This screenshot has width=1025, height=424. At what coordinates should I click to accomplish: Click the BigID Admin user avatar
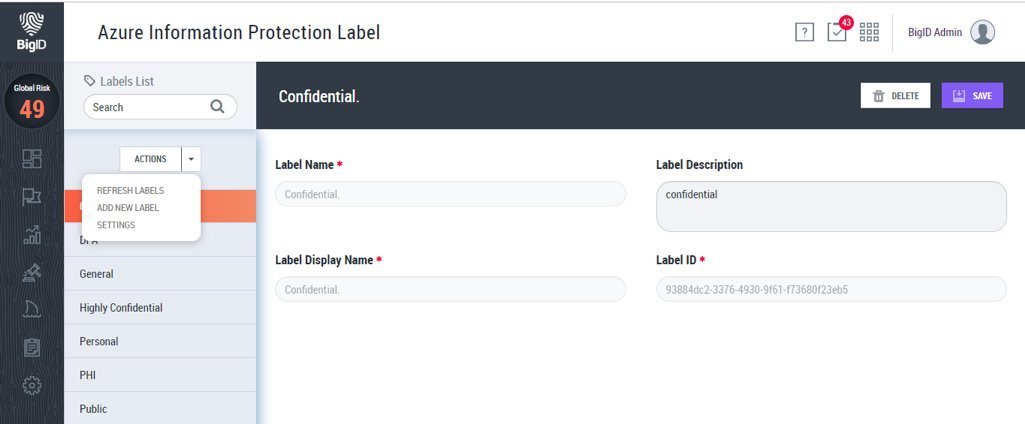pos(983,32)
